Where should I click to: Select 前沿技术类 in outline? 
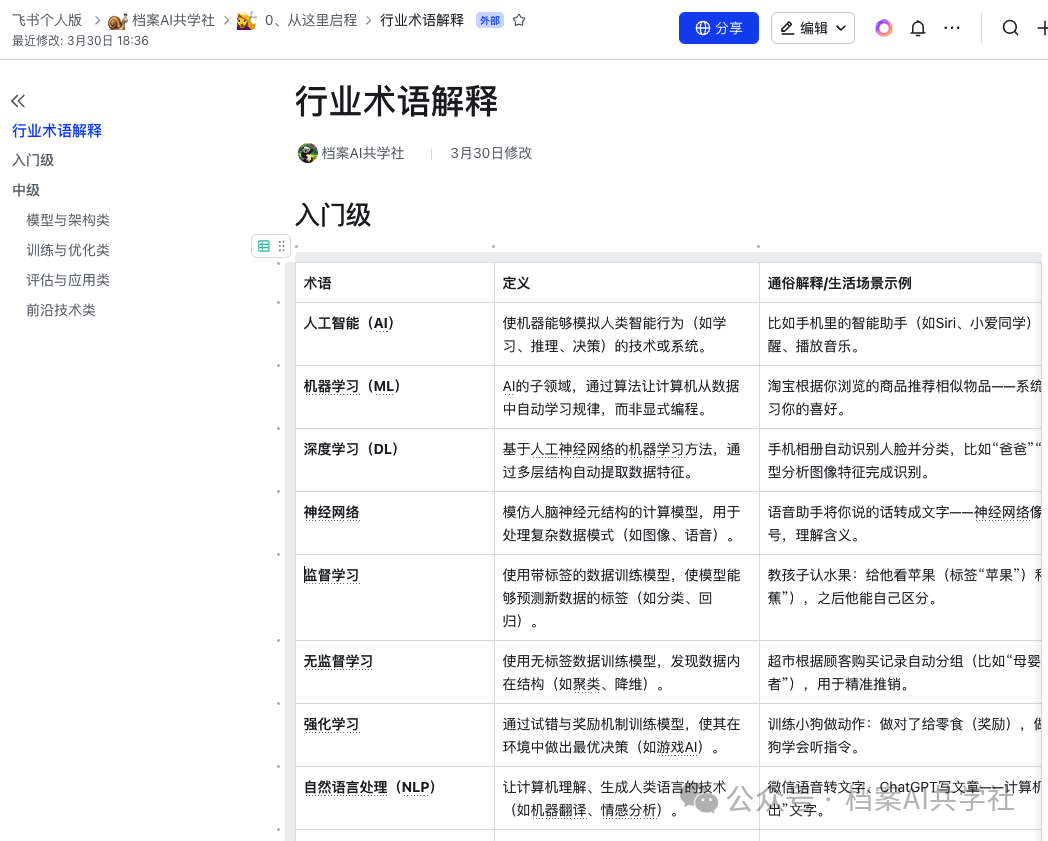pos(61,310)
